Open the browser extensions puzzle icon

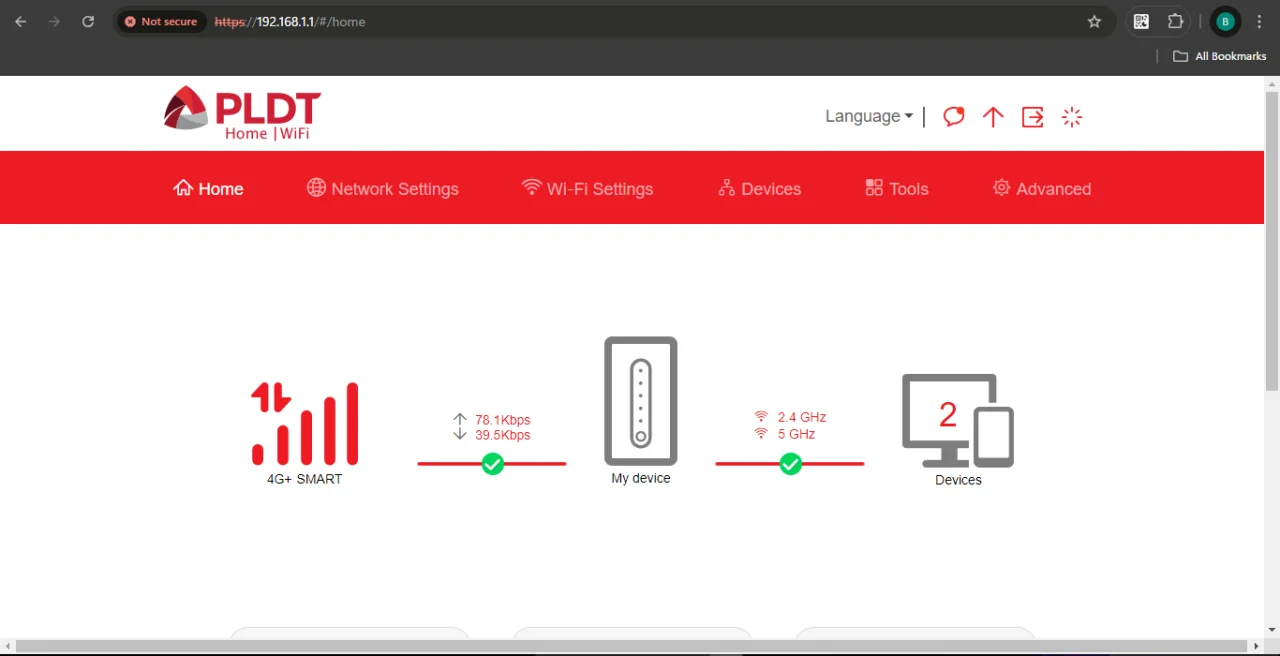[1176, 21]
